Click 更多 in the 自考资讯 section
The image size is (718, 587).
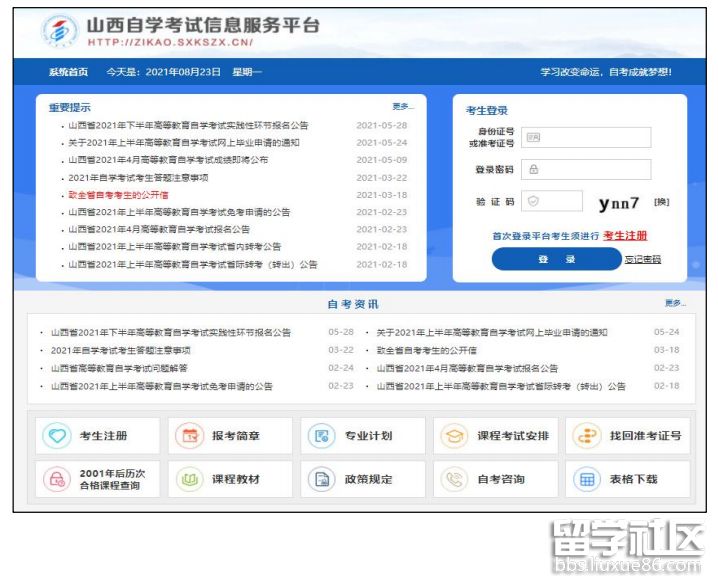click(x=675, y=303)
